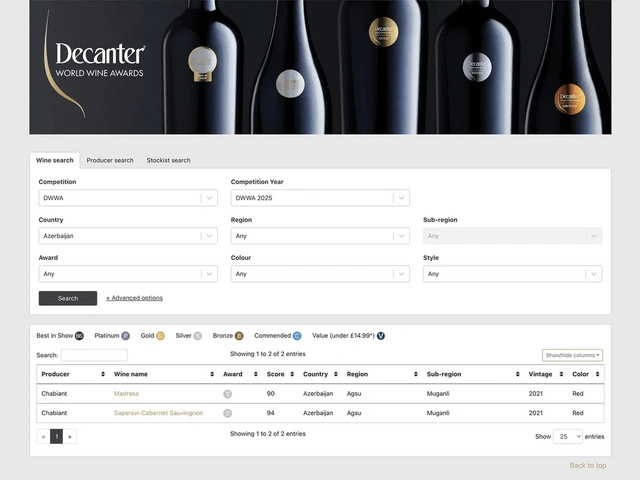Open the Colour dropdown

coord(320,274)
